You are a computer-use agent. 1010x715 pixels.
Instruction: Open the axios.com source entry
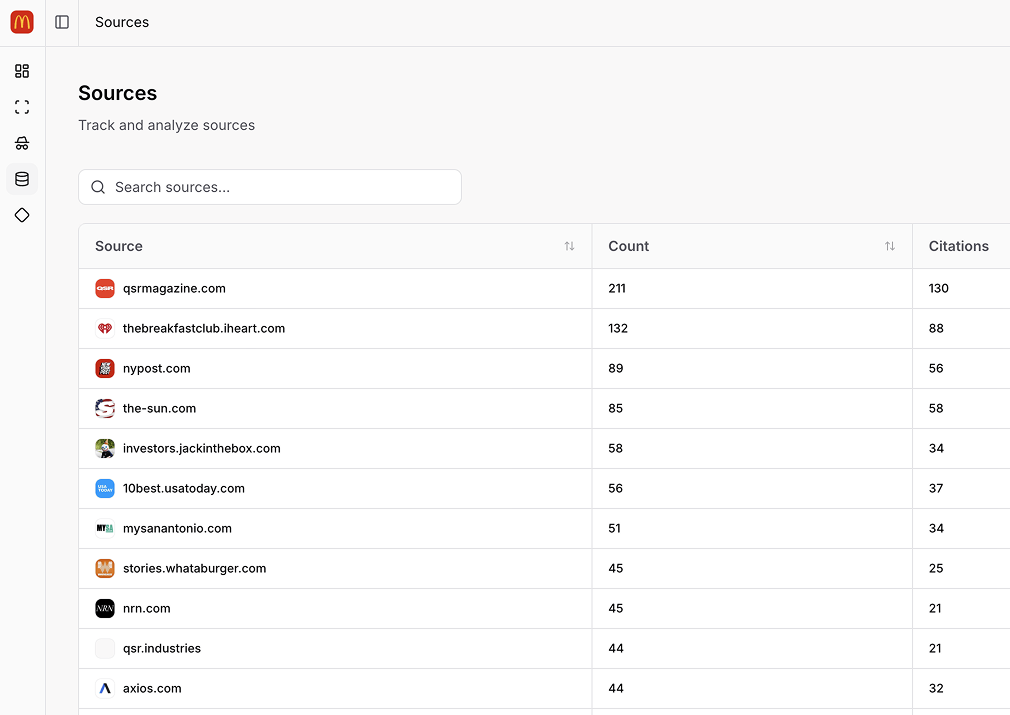[152, 688]
